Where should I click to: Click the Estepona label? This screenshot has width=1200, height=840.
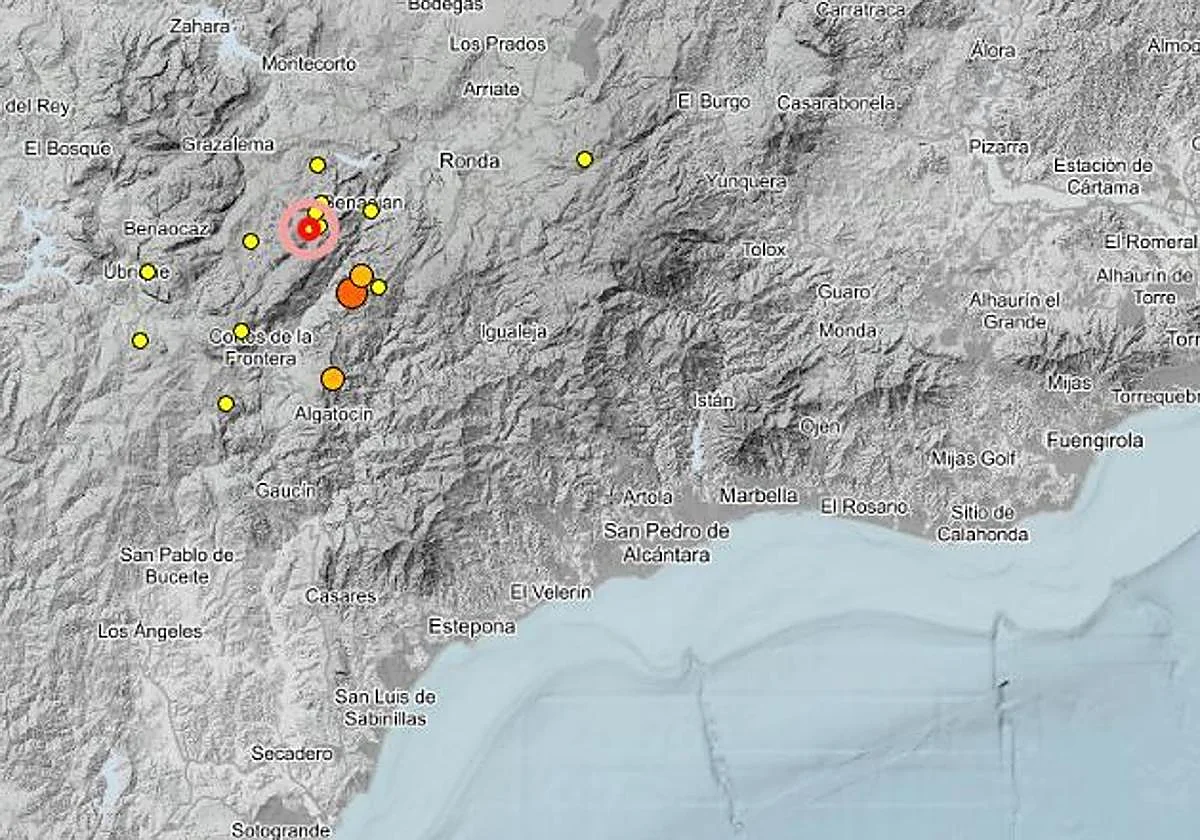[x=471, y=627]
